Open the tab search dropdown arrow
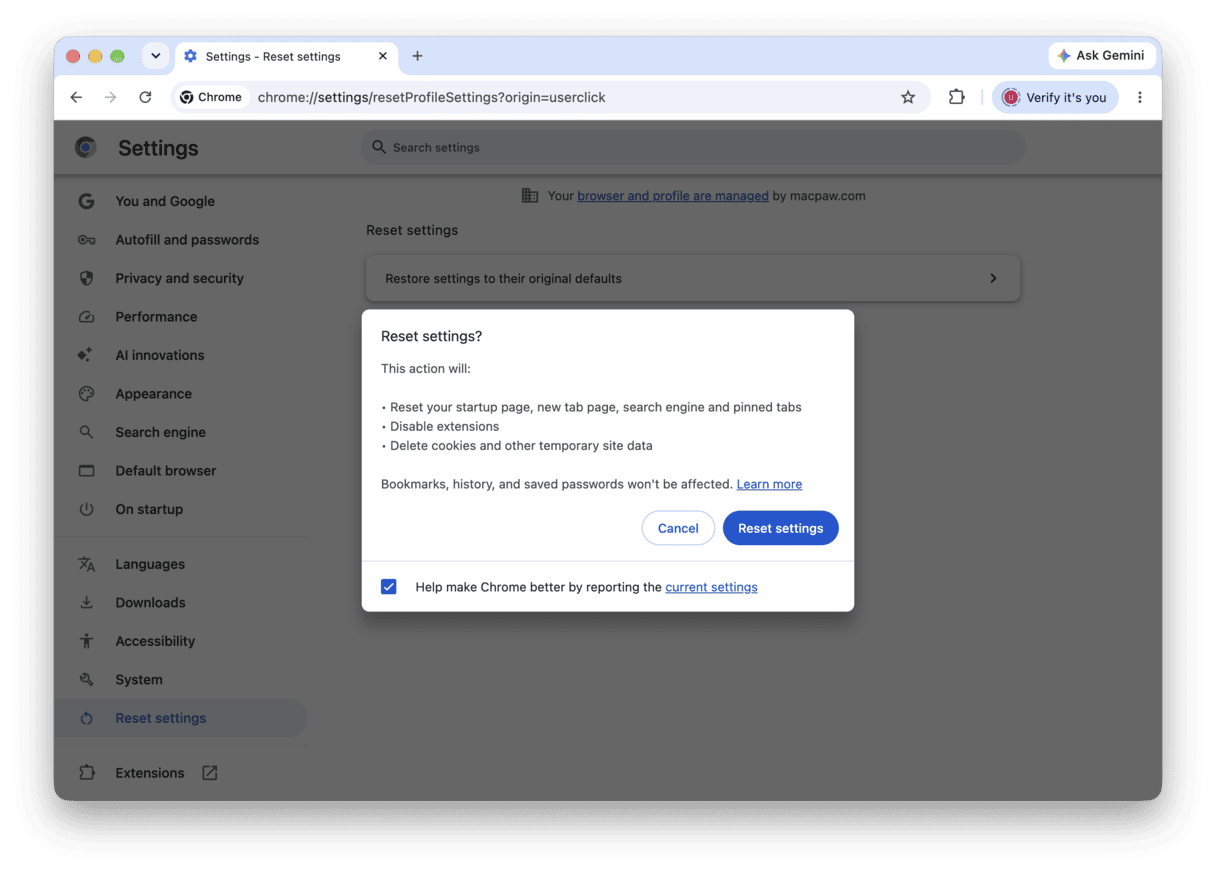The height and width of the screenshot is (872, 1216). point(155,56)
